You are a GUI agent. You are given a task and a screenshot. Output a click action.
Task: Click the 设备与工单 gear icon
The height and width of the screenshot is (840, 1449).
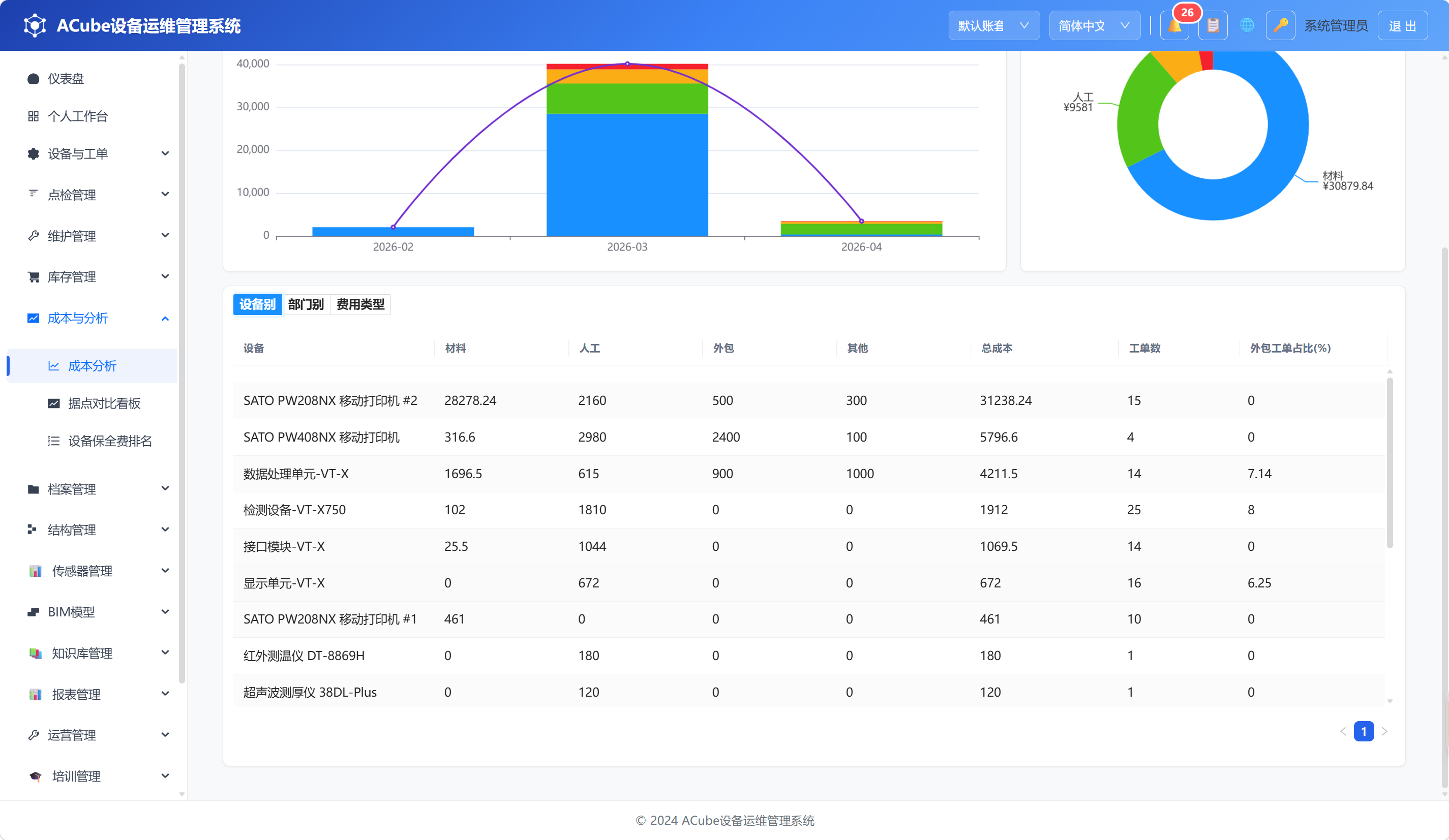34,154
